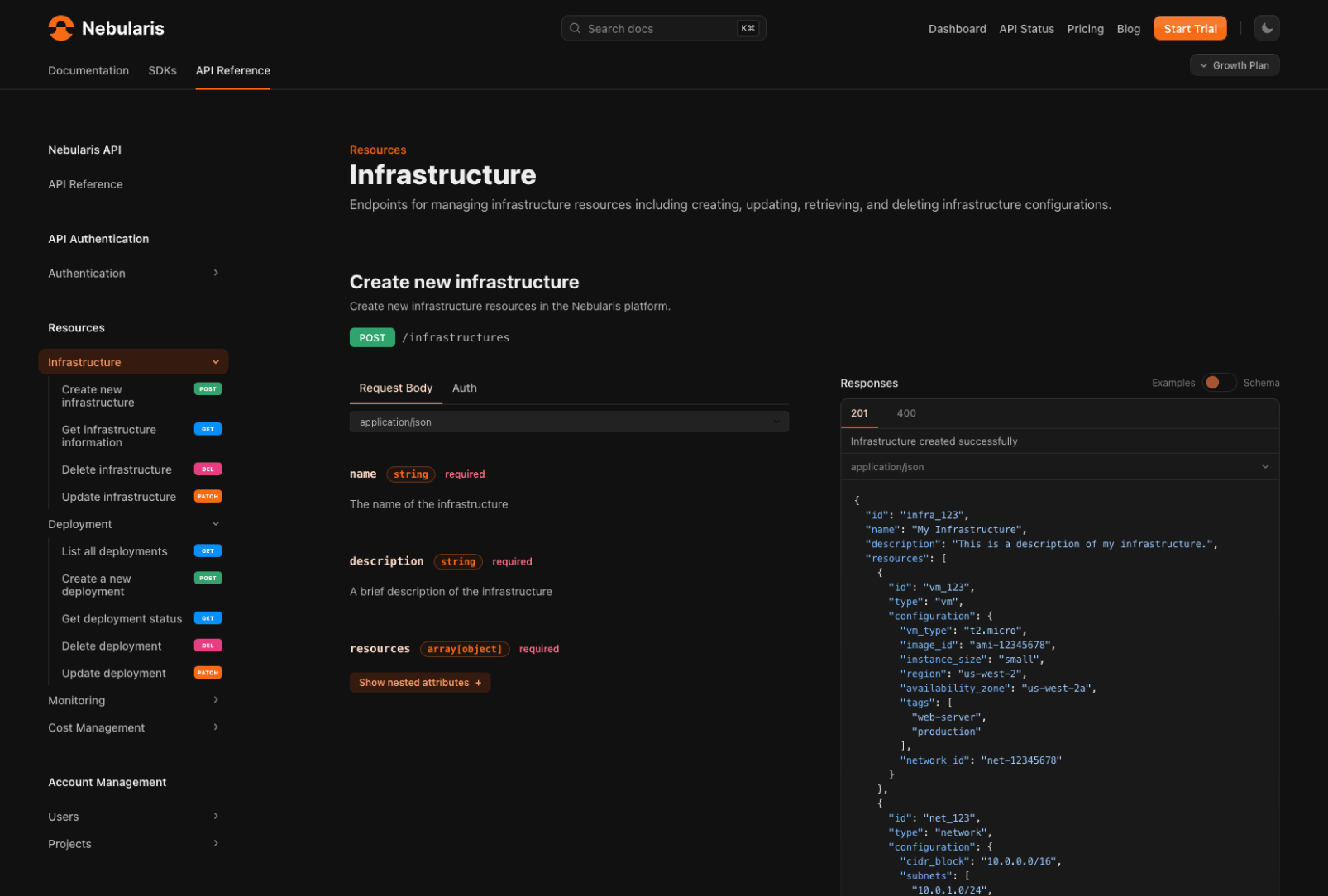Switch to the Documentation tab

pyautogui.click(x=88, y=71)
